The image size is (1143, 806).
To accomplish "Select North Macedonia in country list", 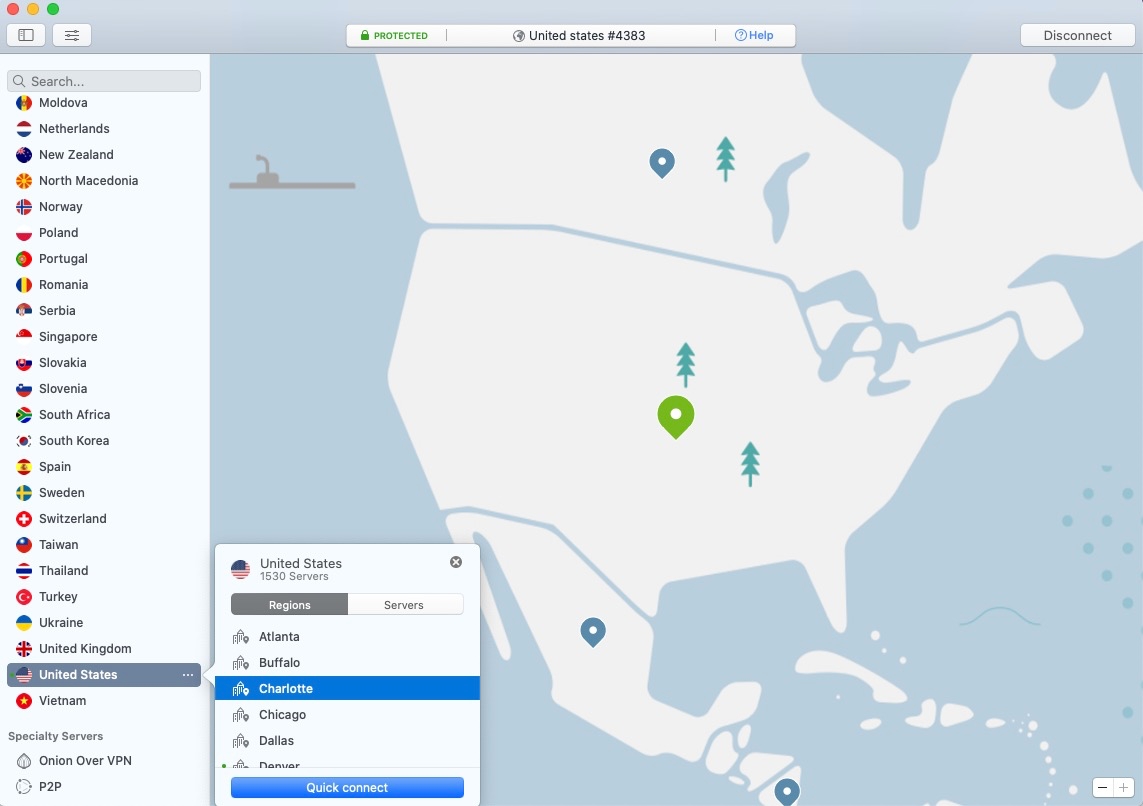I will coord(104,181).
